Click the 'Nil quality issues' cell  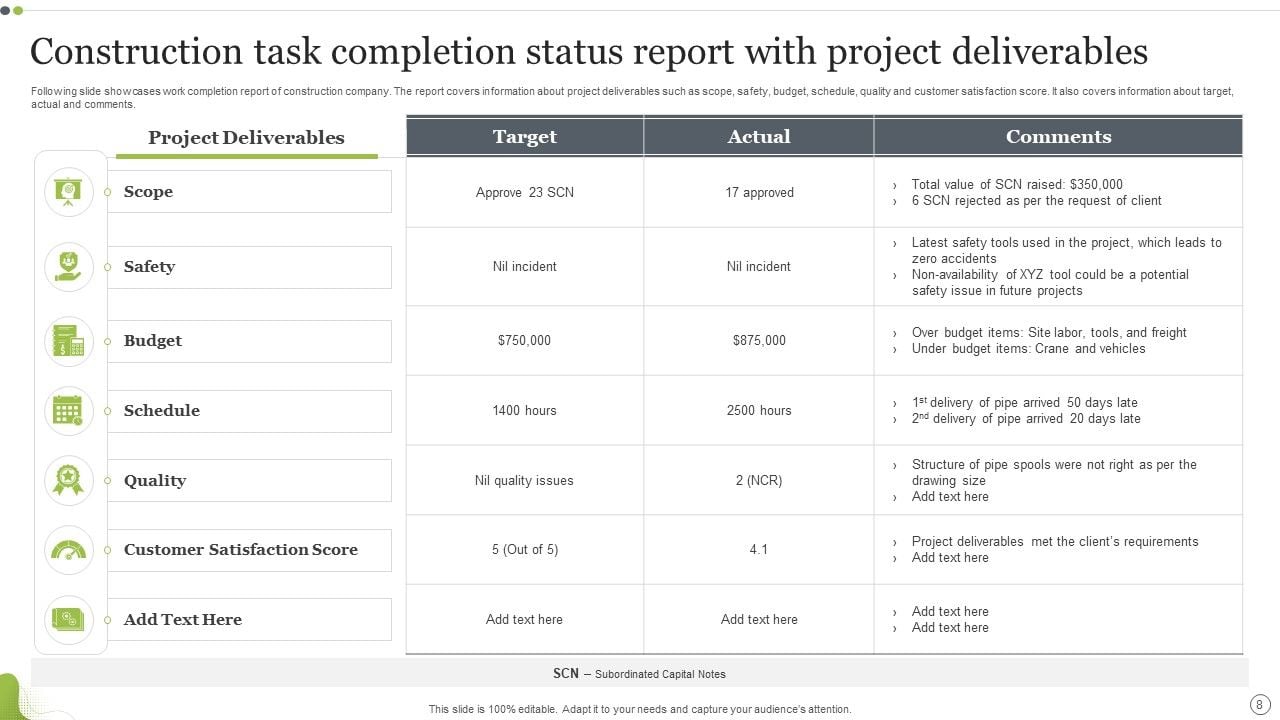[525, 480]
